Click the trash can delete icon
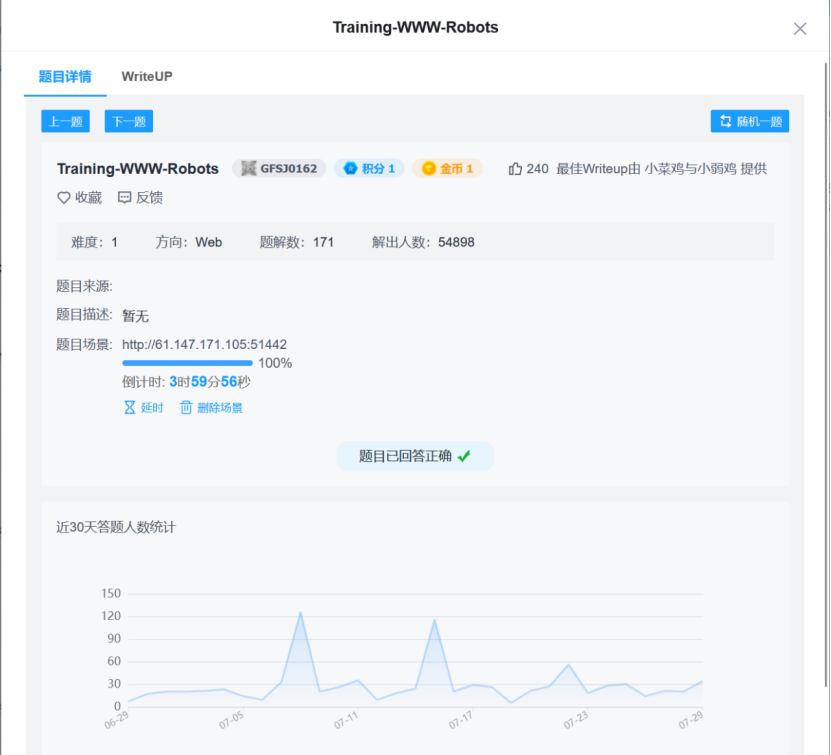 pyautogui.click(x=186, y=407)
